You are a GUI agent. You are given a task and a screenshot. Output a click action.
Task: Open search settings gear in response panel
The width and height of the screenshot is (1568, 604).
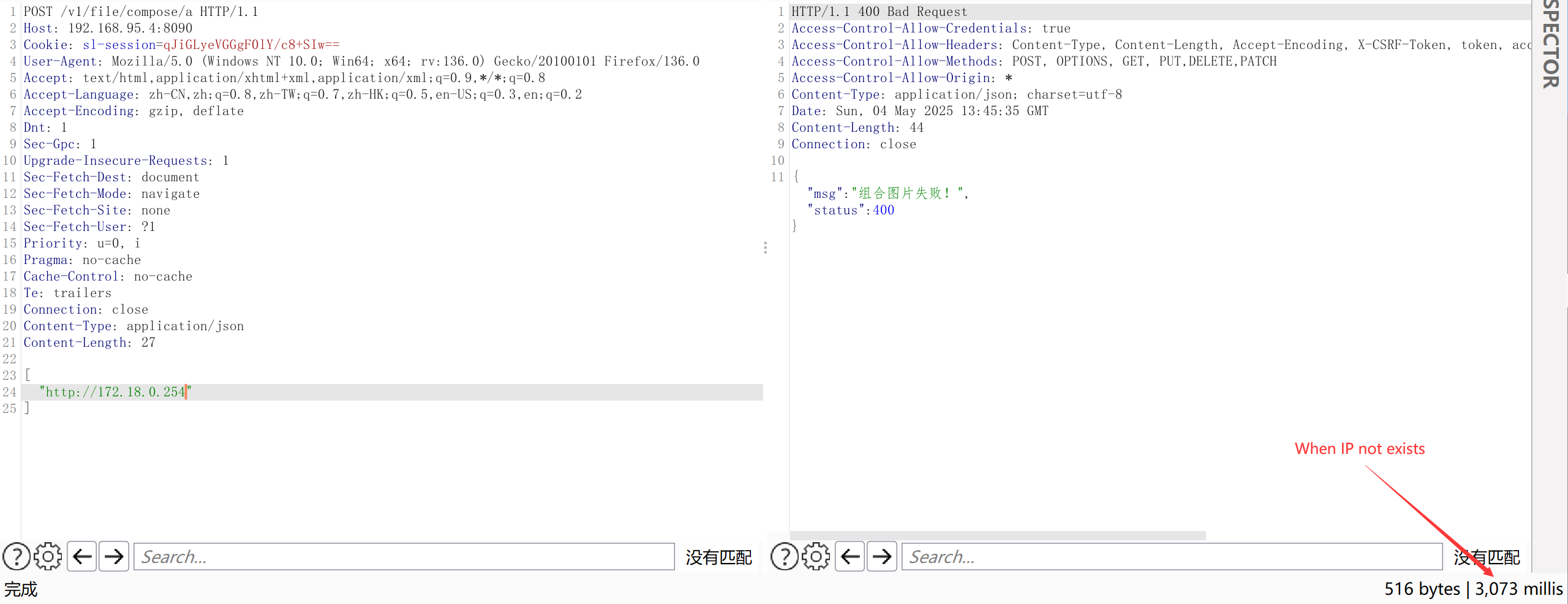pyautogui.click(x=815, y=556)
